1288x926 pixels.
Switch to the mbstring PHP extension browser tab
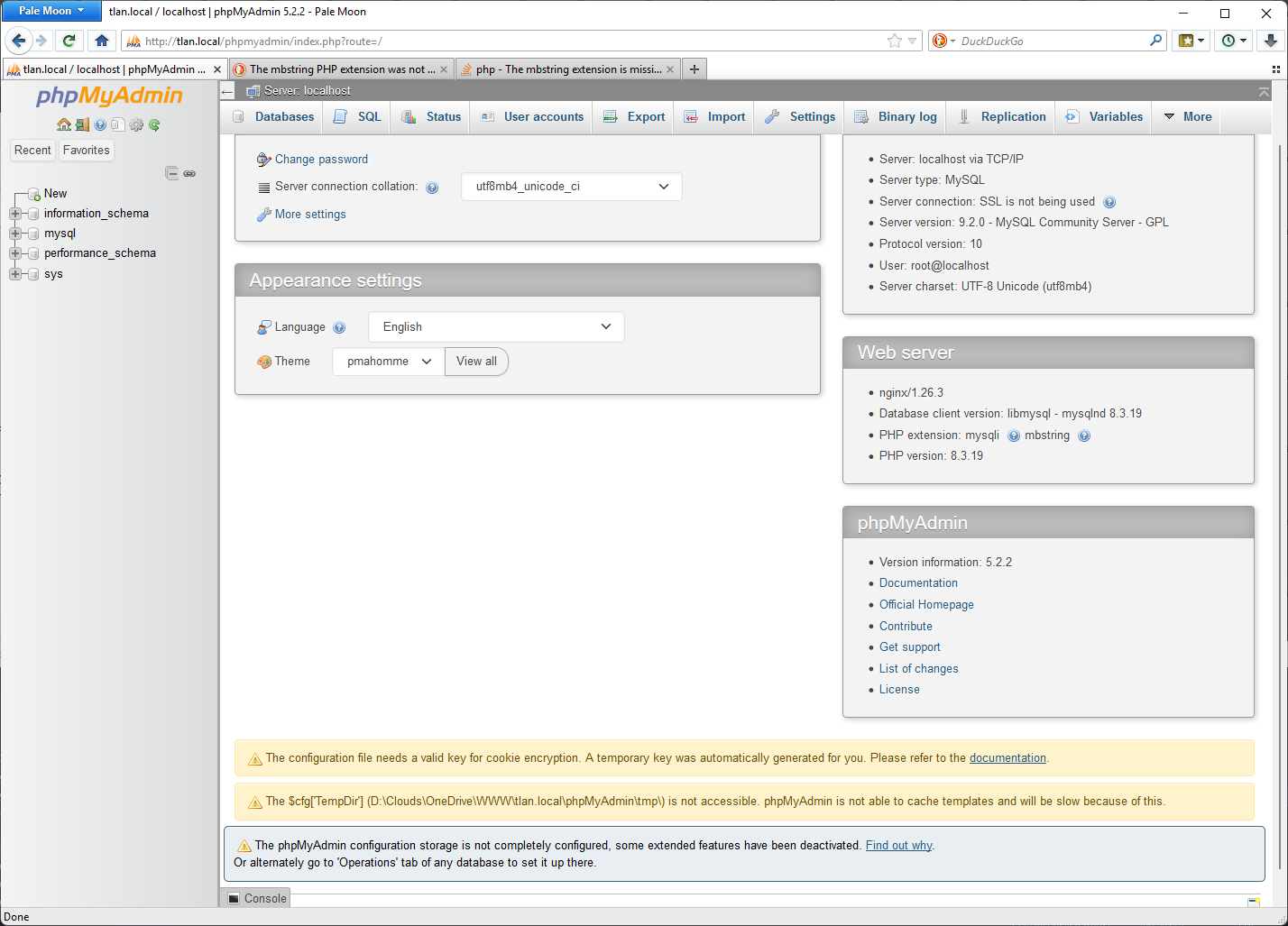pos(341,69)
